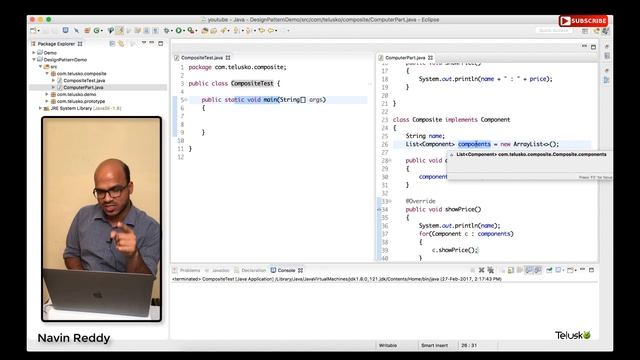This screenshot has height=360, width=640.
Task: Minimize the Console view
Action: click(582, 269)
